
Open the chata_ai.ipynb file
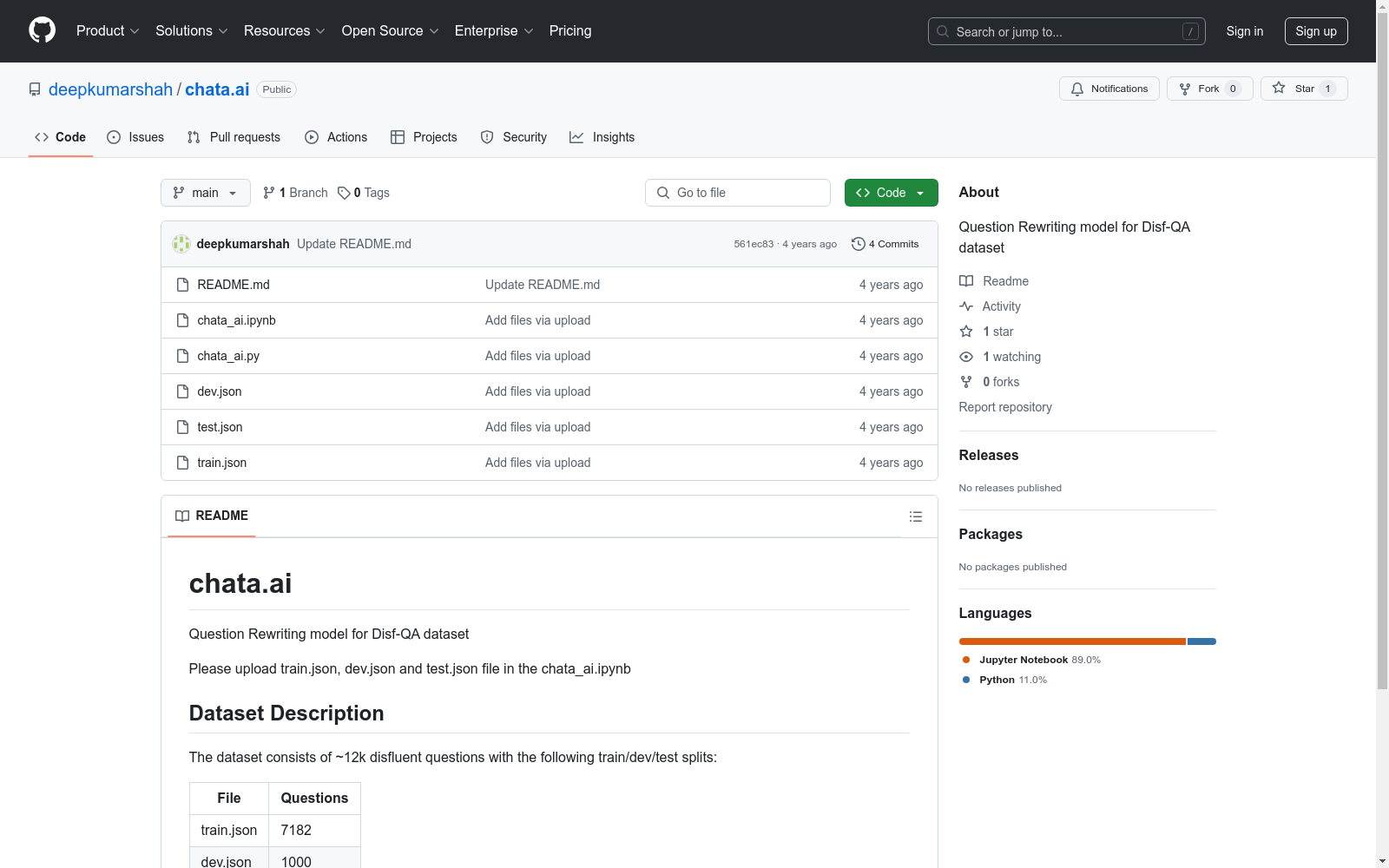point(236,320)
